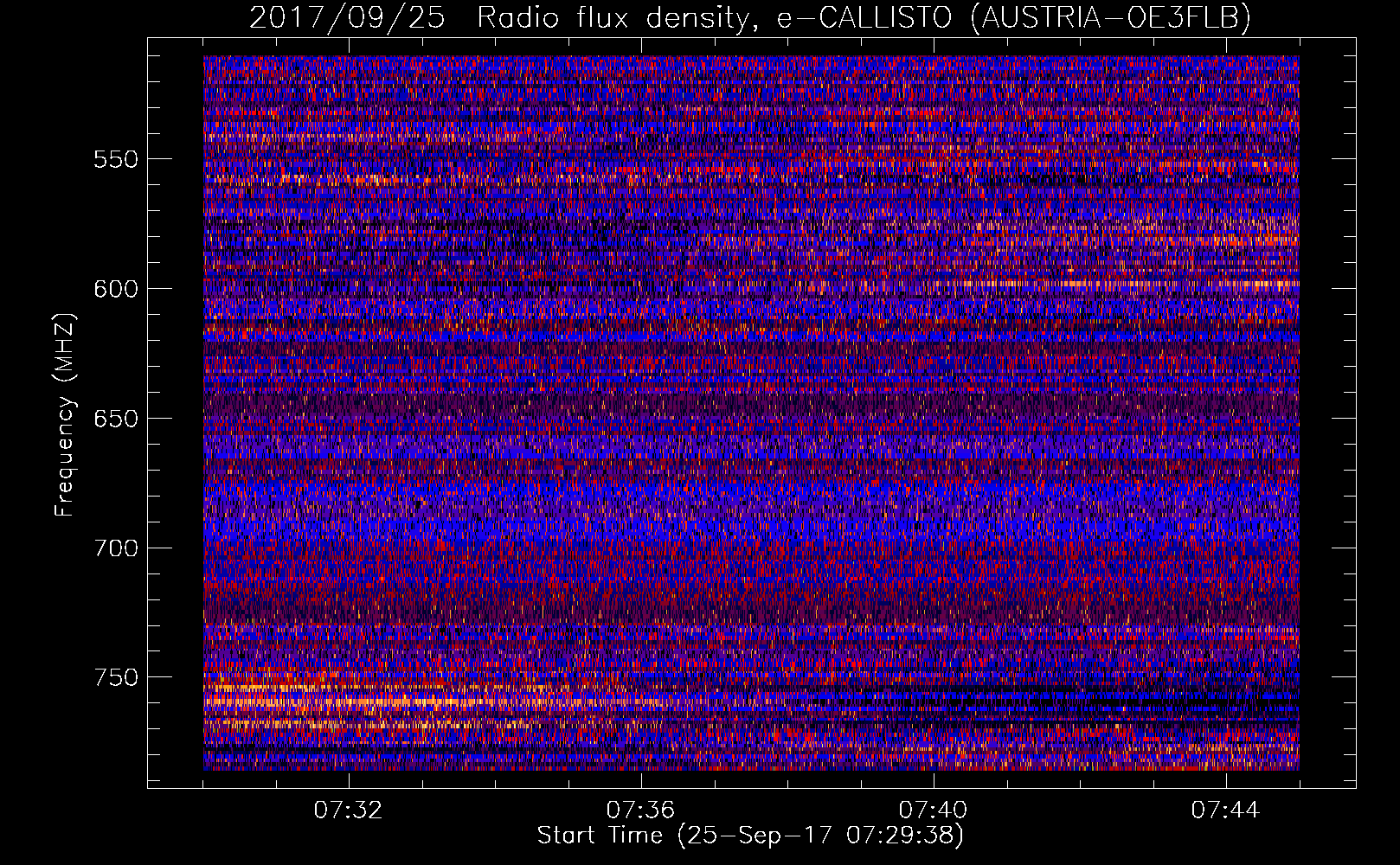
Task: Click the 07:44 time tick label
Action: point(1225,811)
